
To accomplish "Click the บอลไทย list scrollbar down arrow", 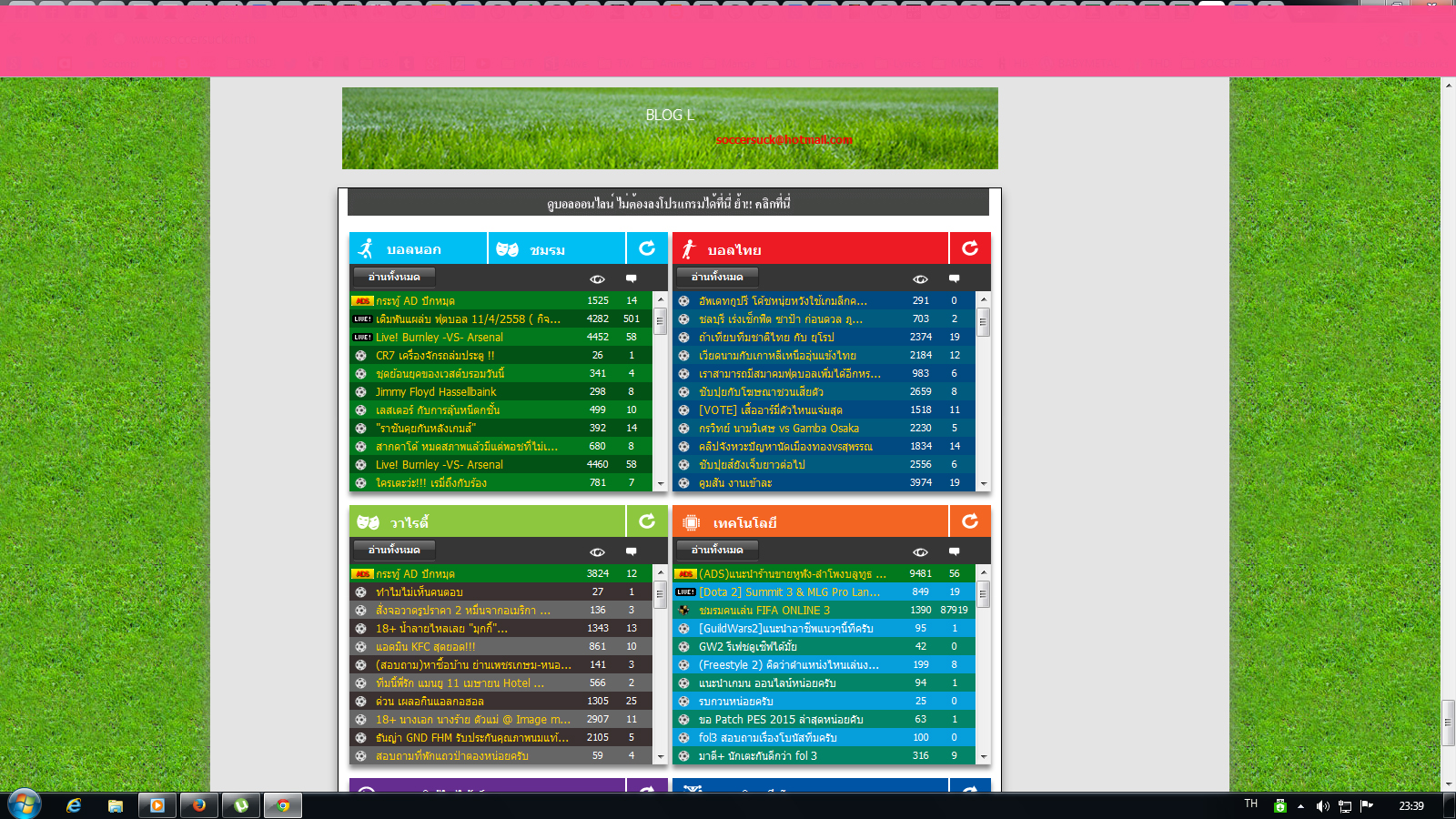I will 984,483.
